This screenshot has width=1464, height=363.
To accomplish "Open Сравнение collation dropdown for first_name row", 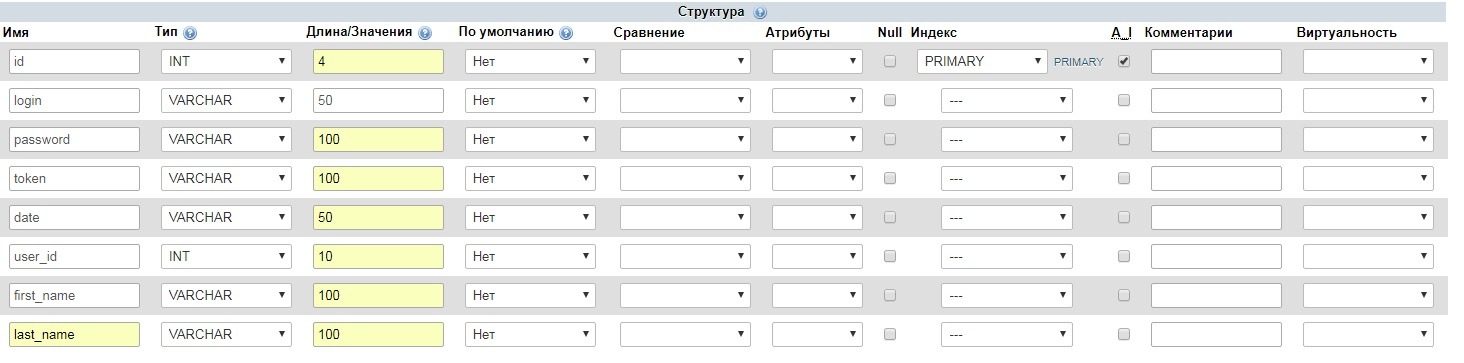I will pyautogui.click(x=685, y=295).
